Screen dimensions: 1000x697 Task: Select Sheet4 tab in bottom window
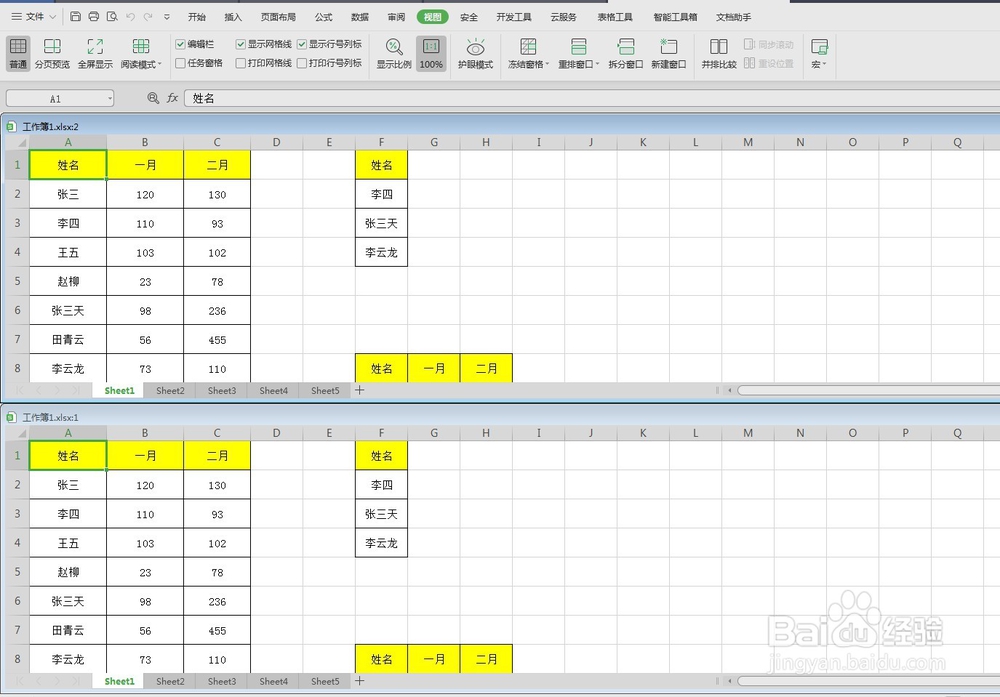click(274, 681)
